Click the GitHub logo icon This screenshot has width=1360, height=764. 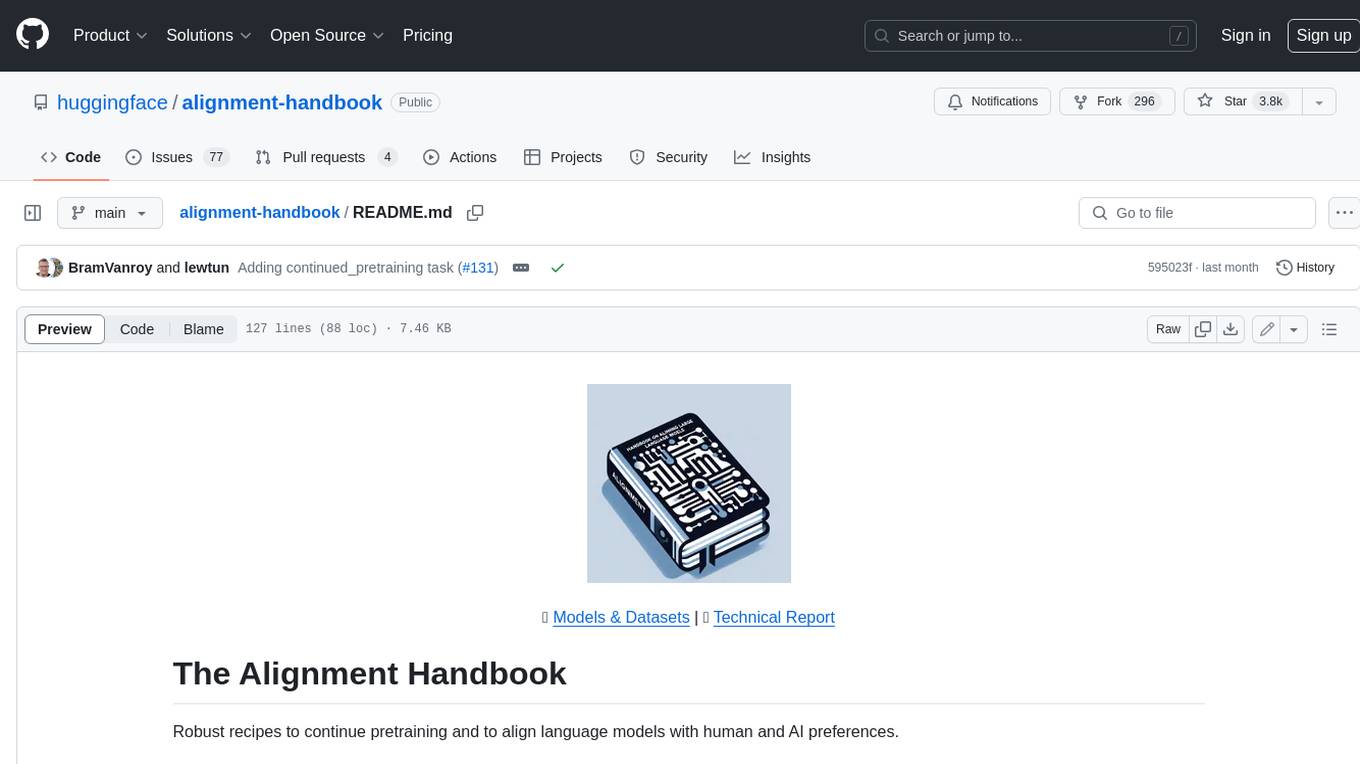coord(33,35)
